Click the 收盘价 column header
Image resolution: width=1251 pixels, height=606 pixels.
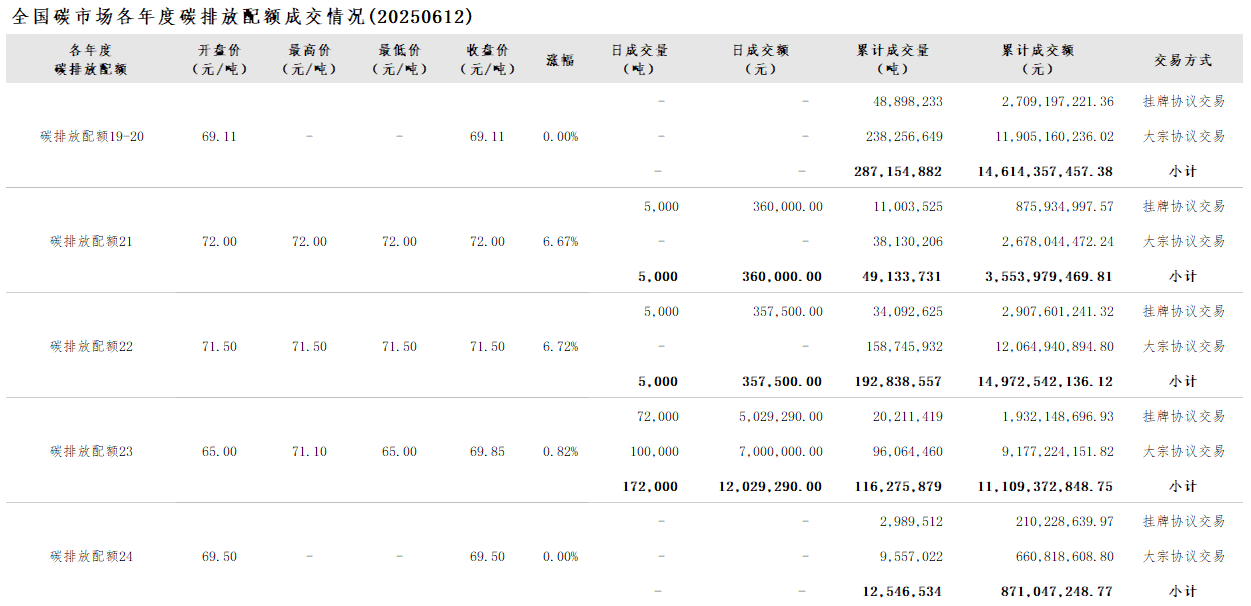pos(487,59)
